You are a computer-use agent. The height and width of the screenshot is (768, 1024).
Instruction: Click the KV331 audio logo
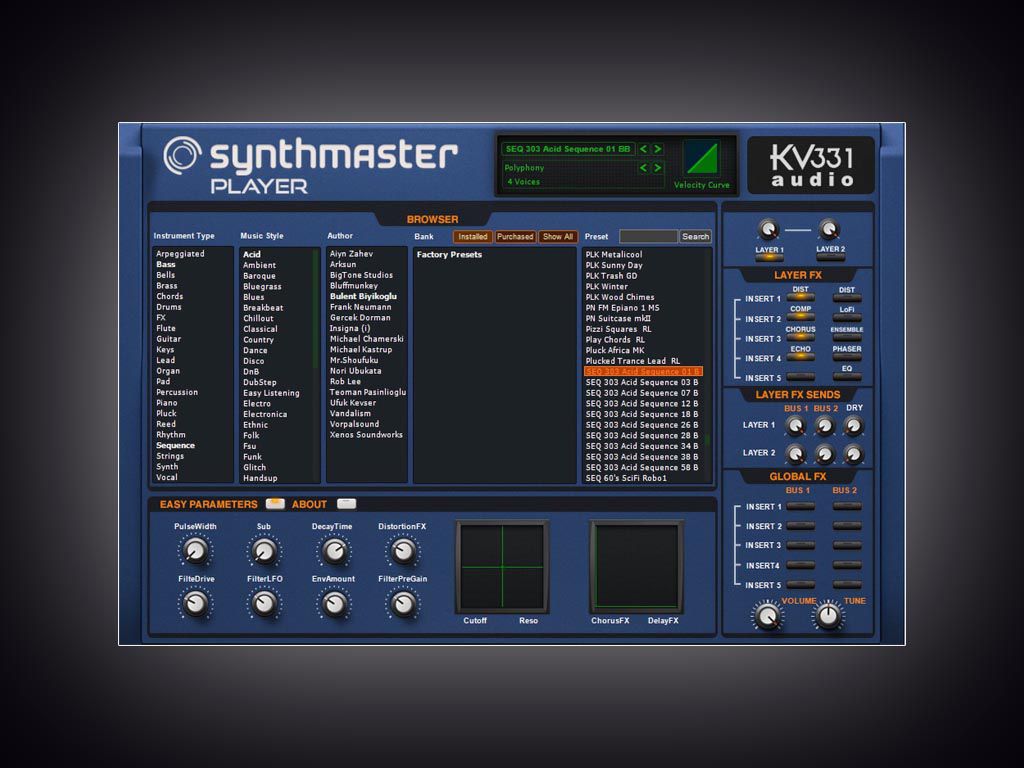tap(811, 165)
